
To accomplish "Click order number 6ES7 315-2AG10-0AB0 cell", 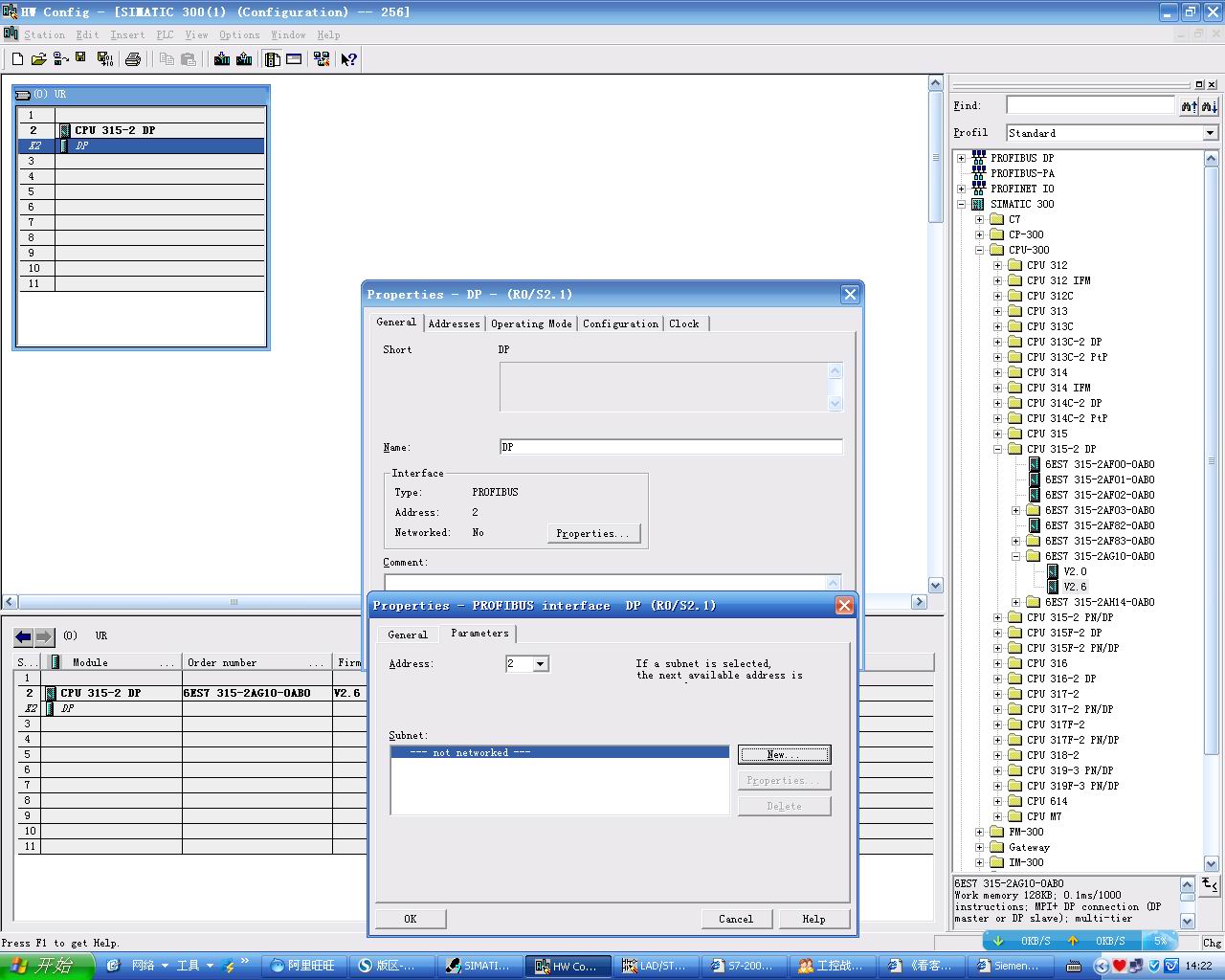I will [x=257, y=693].
